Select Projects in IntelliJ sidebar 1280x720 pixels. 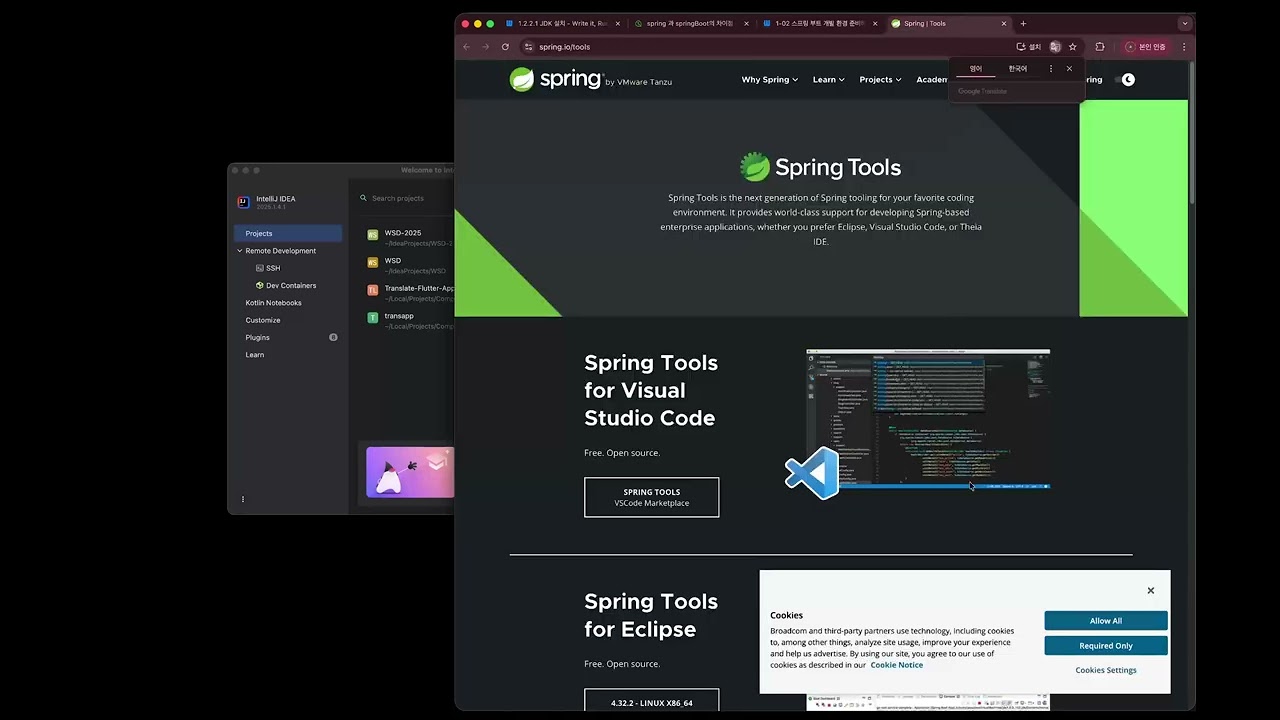coord(288,233)
